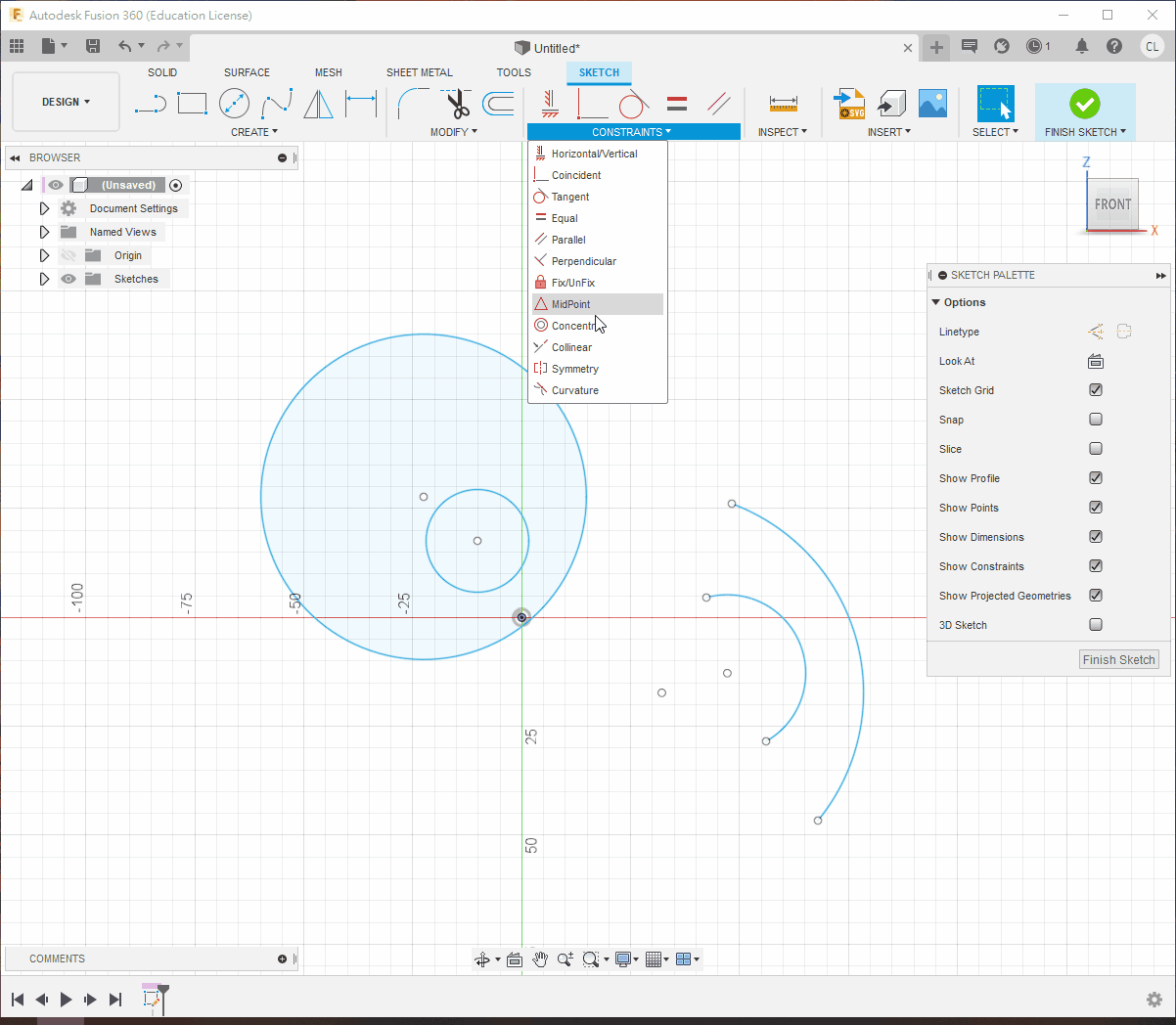
Task: Select the 2-point rectangle sketch tool
Action: point(192,104)
